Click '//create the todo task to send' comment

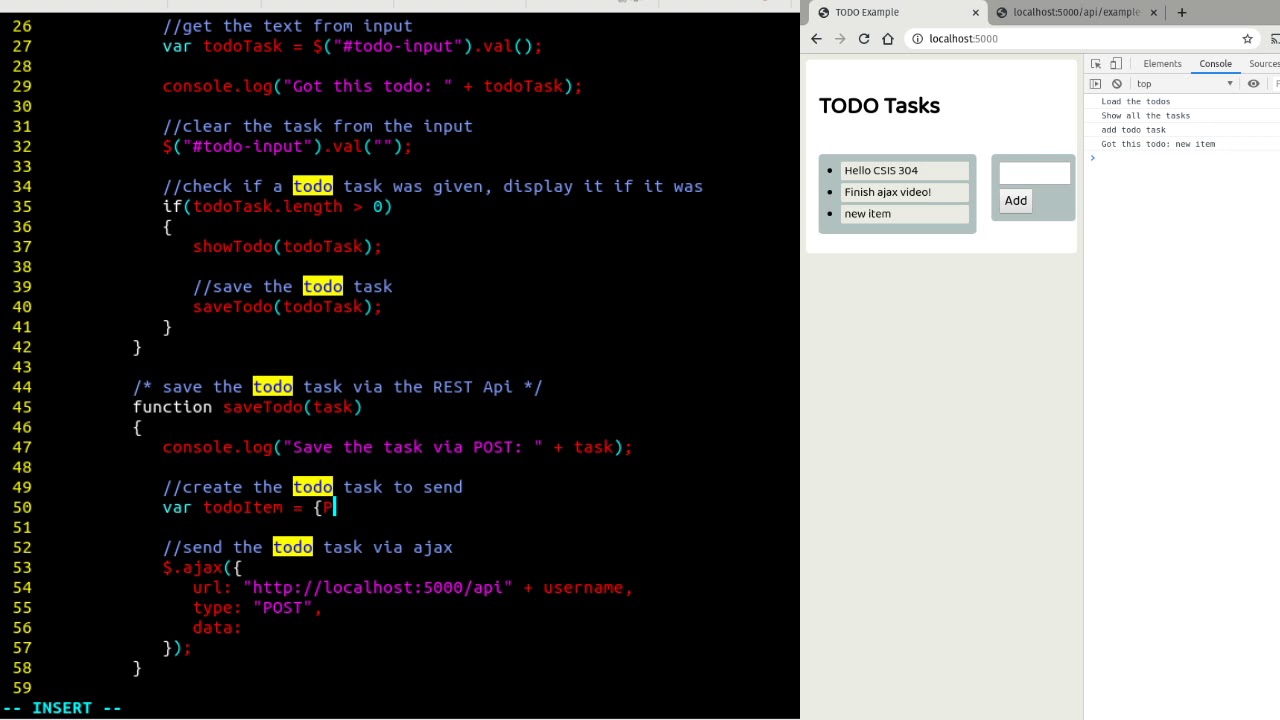click(312, 488)
